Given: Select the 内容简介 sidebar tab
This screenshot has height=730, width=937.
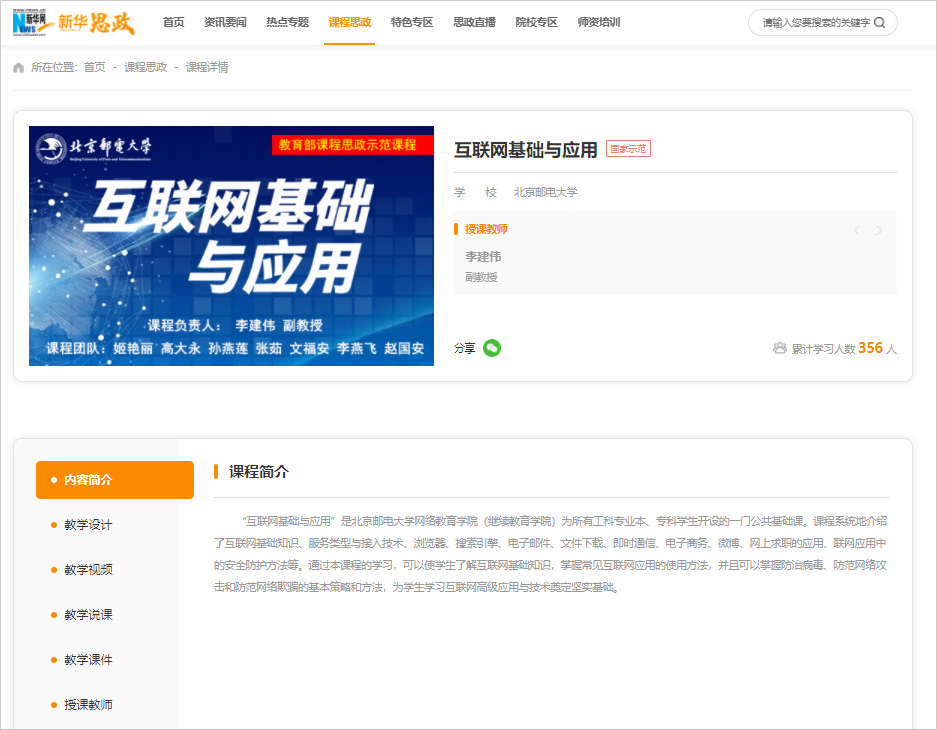Looking at the screenshot, I should (115, 480).
